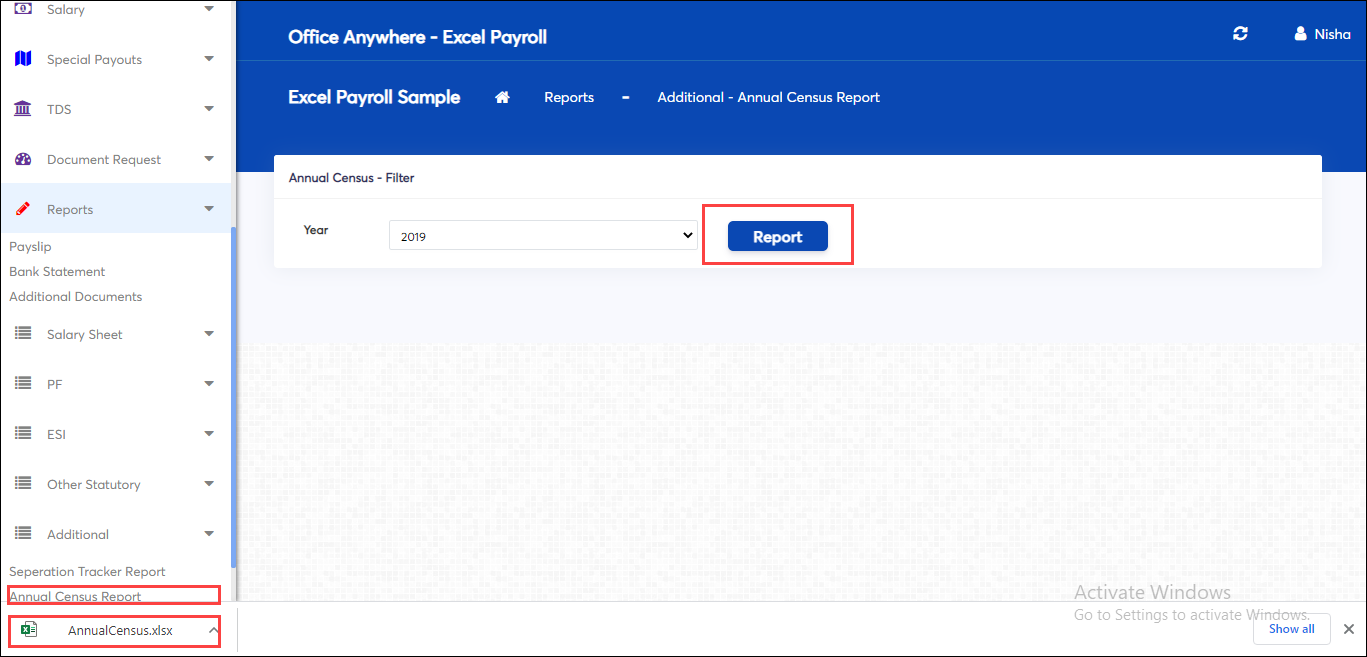Click the Salary Sheet list icon
Screen dimensions: 1367x657
click(x=23, y=333)
